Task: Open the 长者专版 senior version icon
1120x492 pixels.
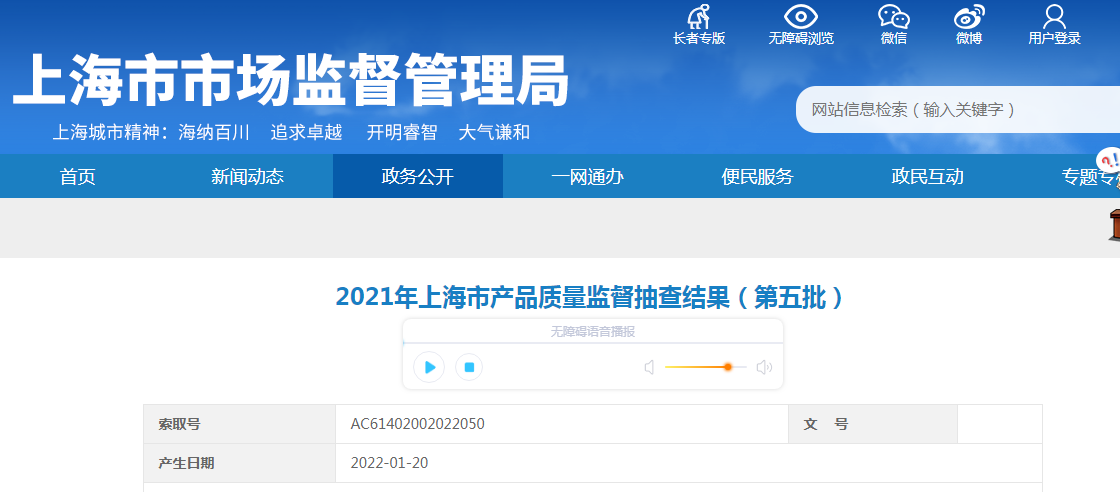Action: point(699,16)
